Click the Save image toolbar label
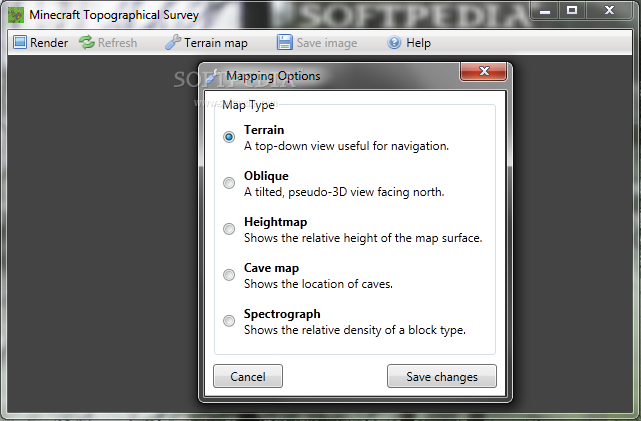 coord(327,43)
